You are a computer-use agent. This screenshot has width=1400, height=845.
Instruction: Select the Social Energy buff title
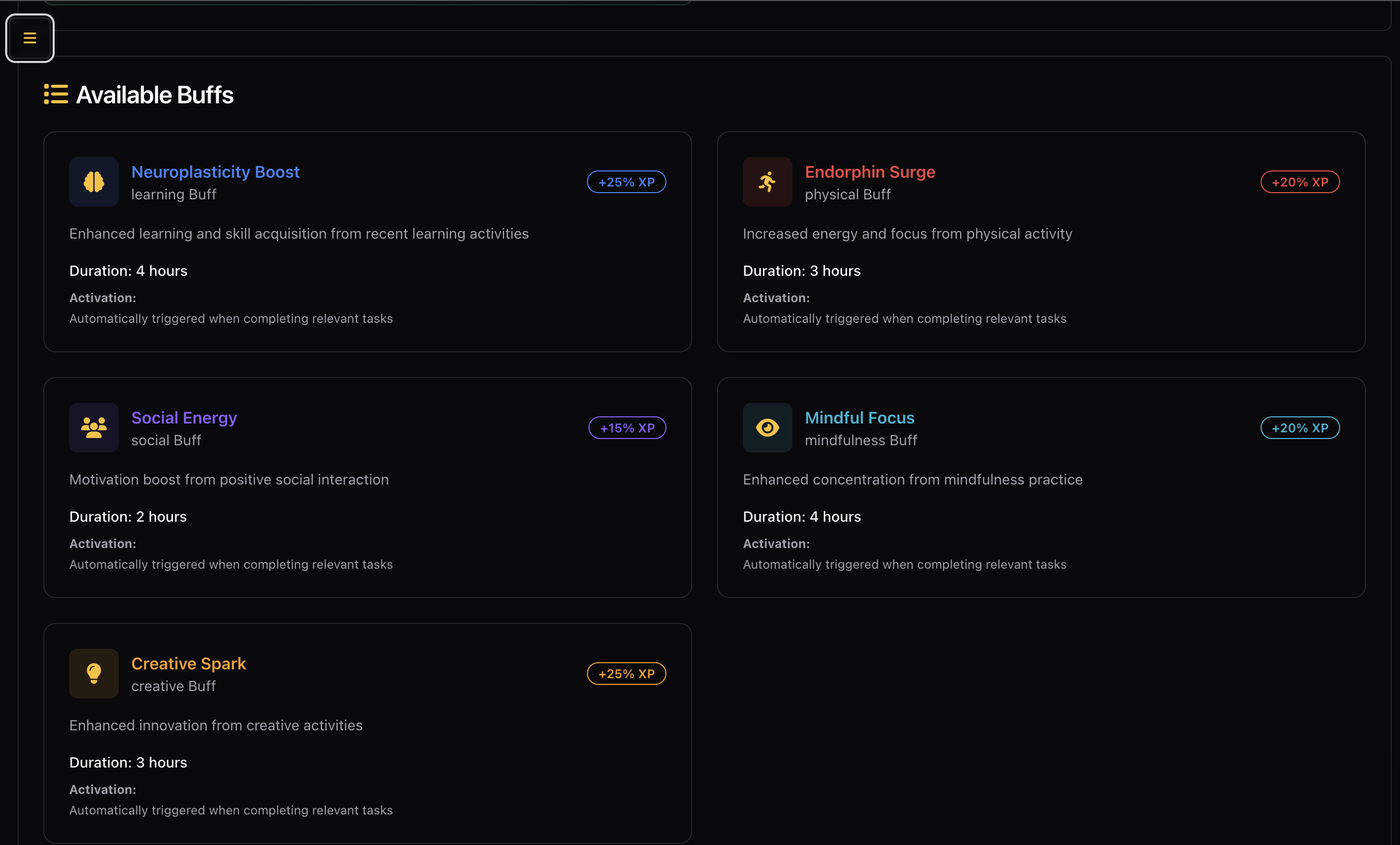tap(184, 417)
